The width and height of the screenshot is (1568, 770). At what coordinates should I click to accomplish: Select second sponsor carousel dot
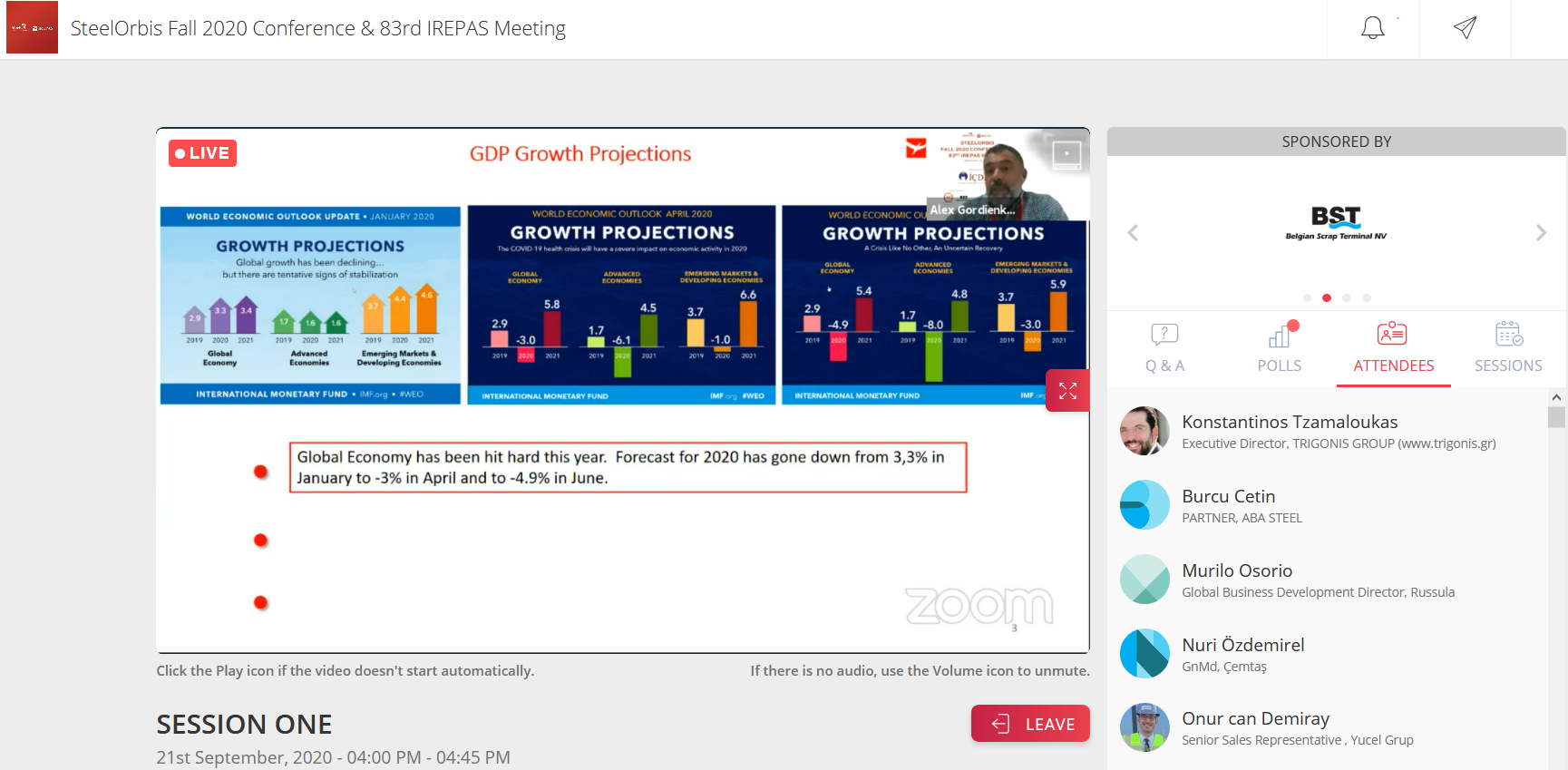point(1327,297)
